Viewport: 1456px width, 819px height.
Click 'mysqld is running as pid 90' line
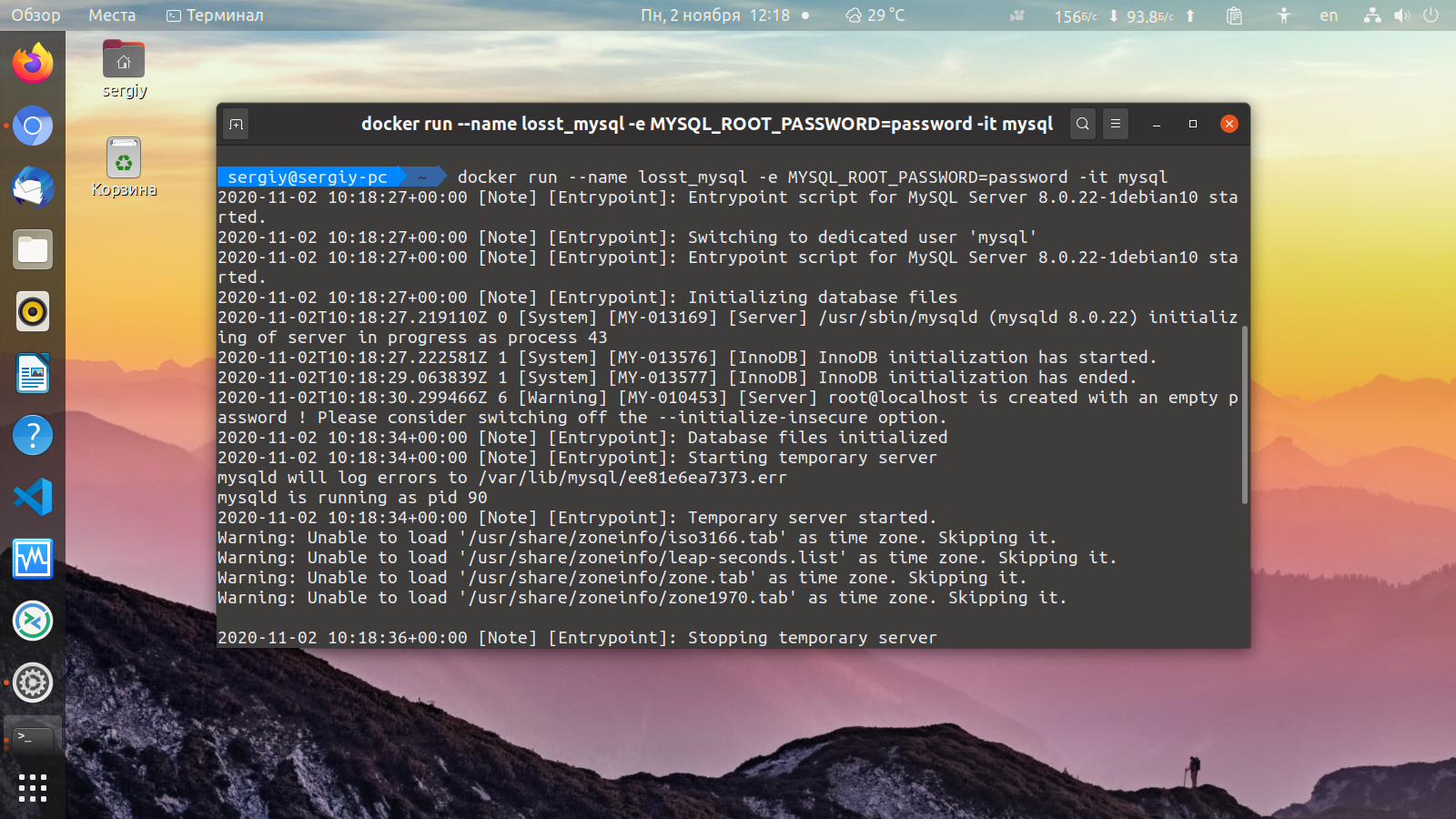353,497
